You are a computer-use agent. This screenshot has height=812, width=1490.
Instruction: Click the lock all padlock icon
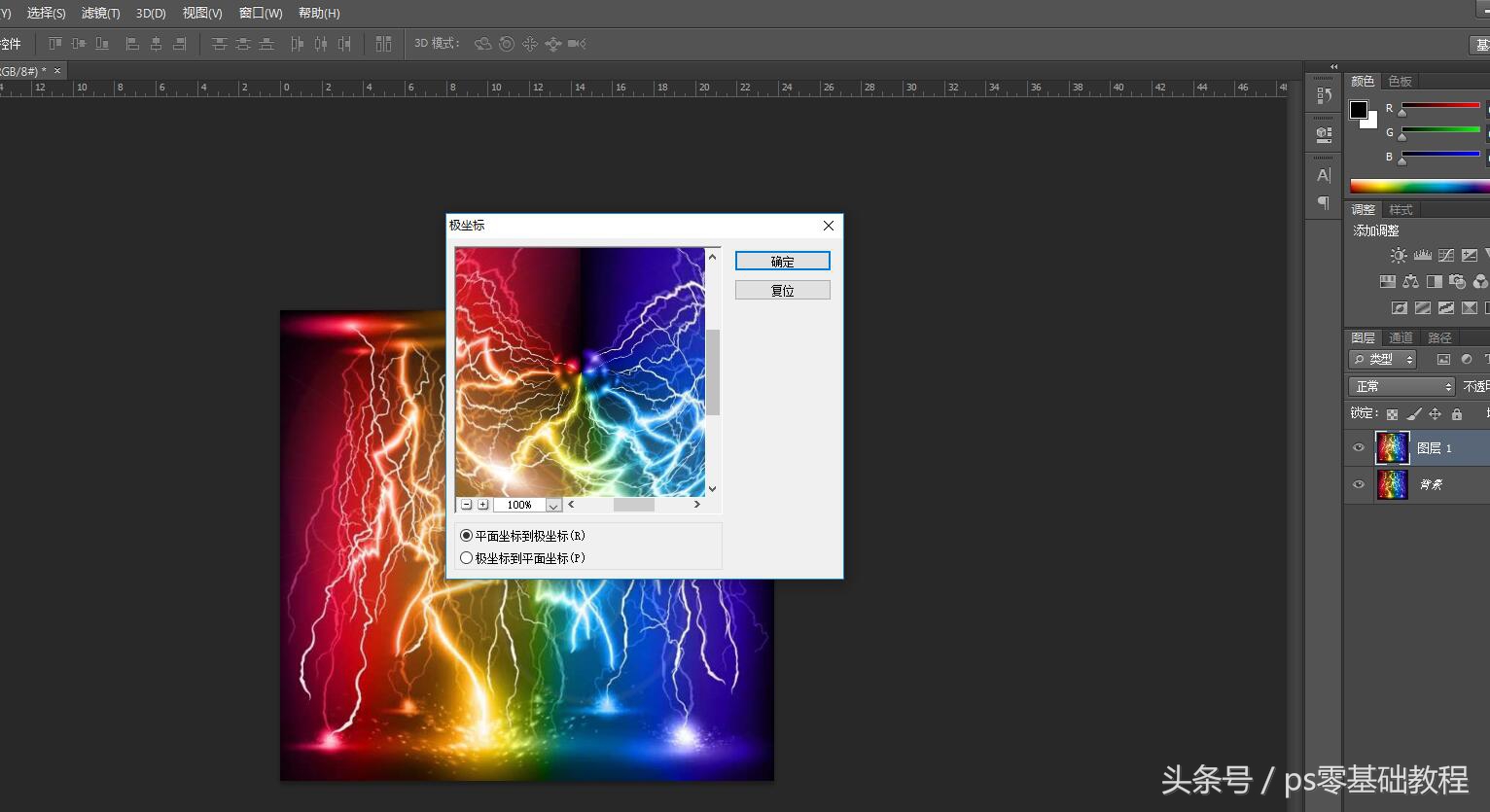coord(1456,414)
